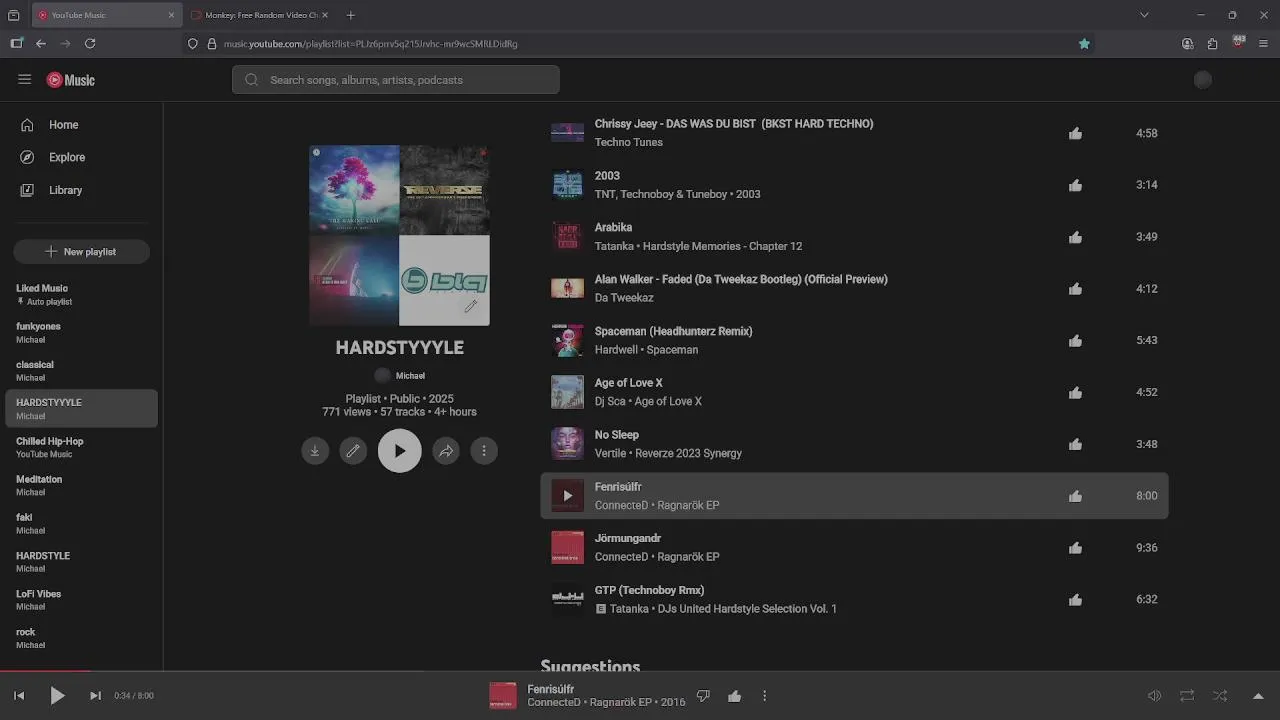Viewport: 1280px width, 720px height.
Task: Open the rock playlist
Action: (x=81, y=637)
